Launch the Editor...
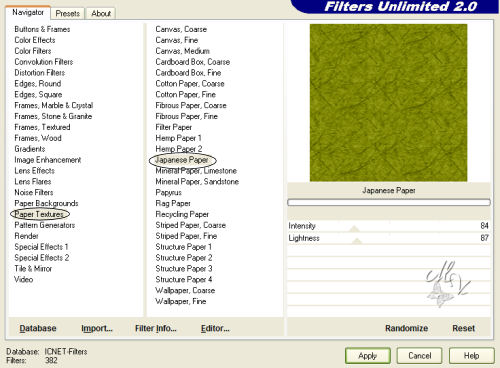Image resolution: width=500 pixels, height=368 pixels. (x=215, y=328)
